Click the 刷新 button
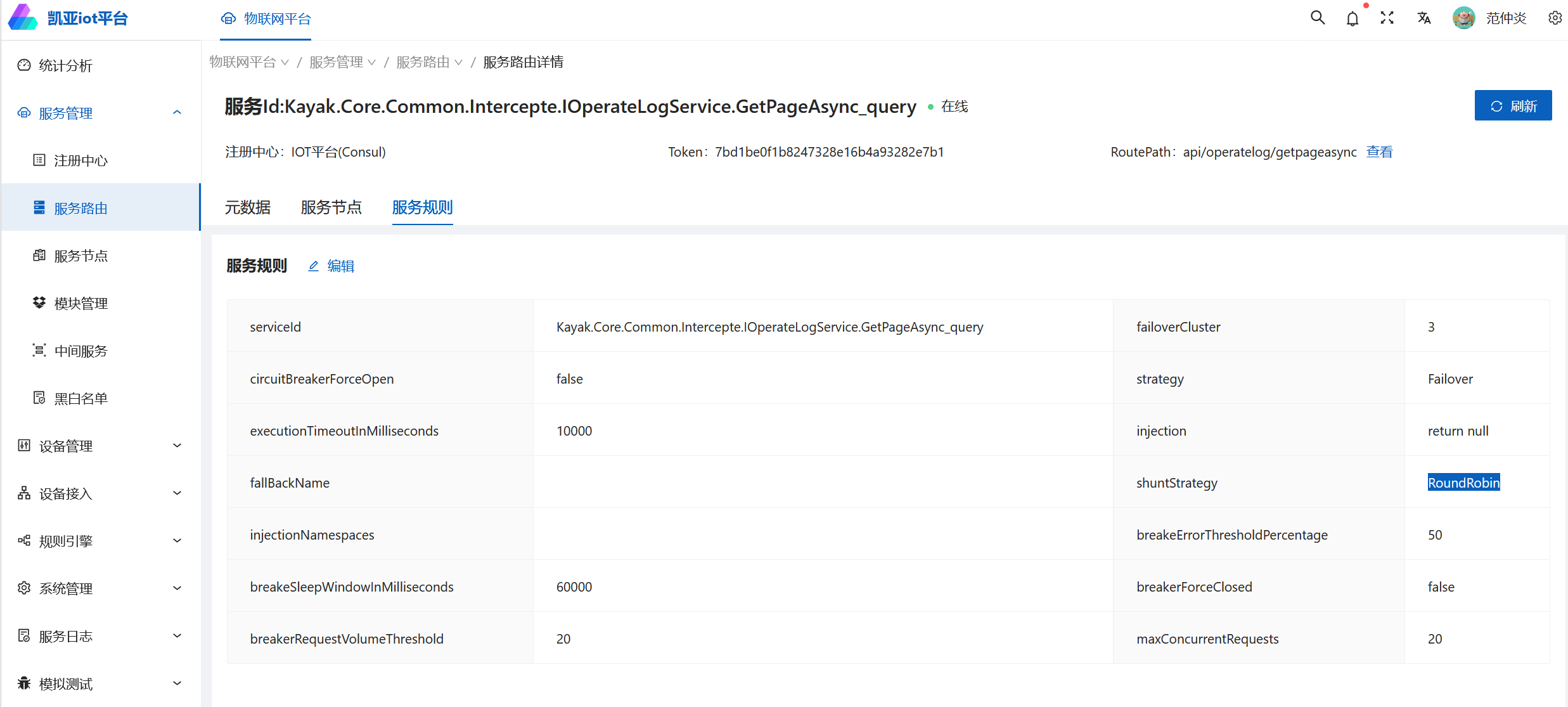This screenshot has width=1568, height=707. tap(1513, 106)
